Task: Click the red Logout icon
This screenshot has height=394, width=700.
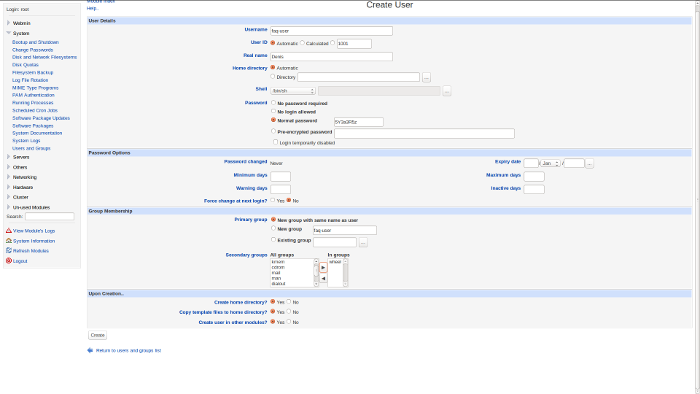Action: point(8,261)
